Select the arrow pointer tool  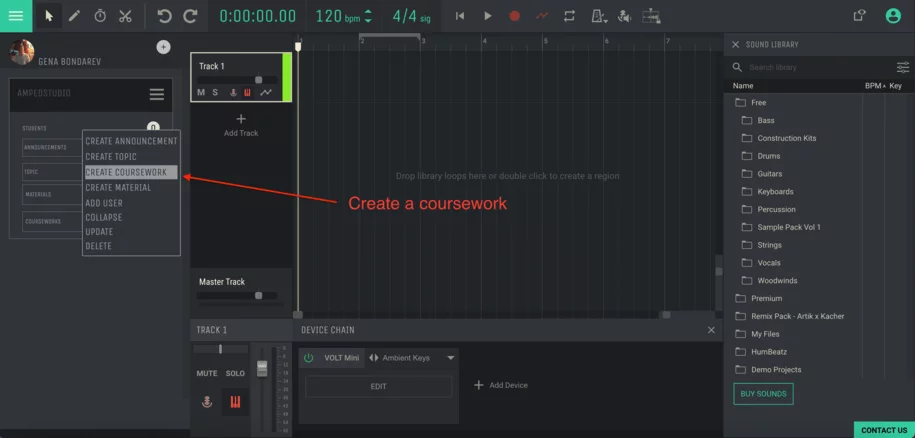pyautogui.click(x=49, y=16)
